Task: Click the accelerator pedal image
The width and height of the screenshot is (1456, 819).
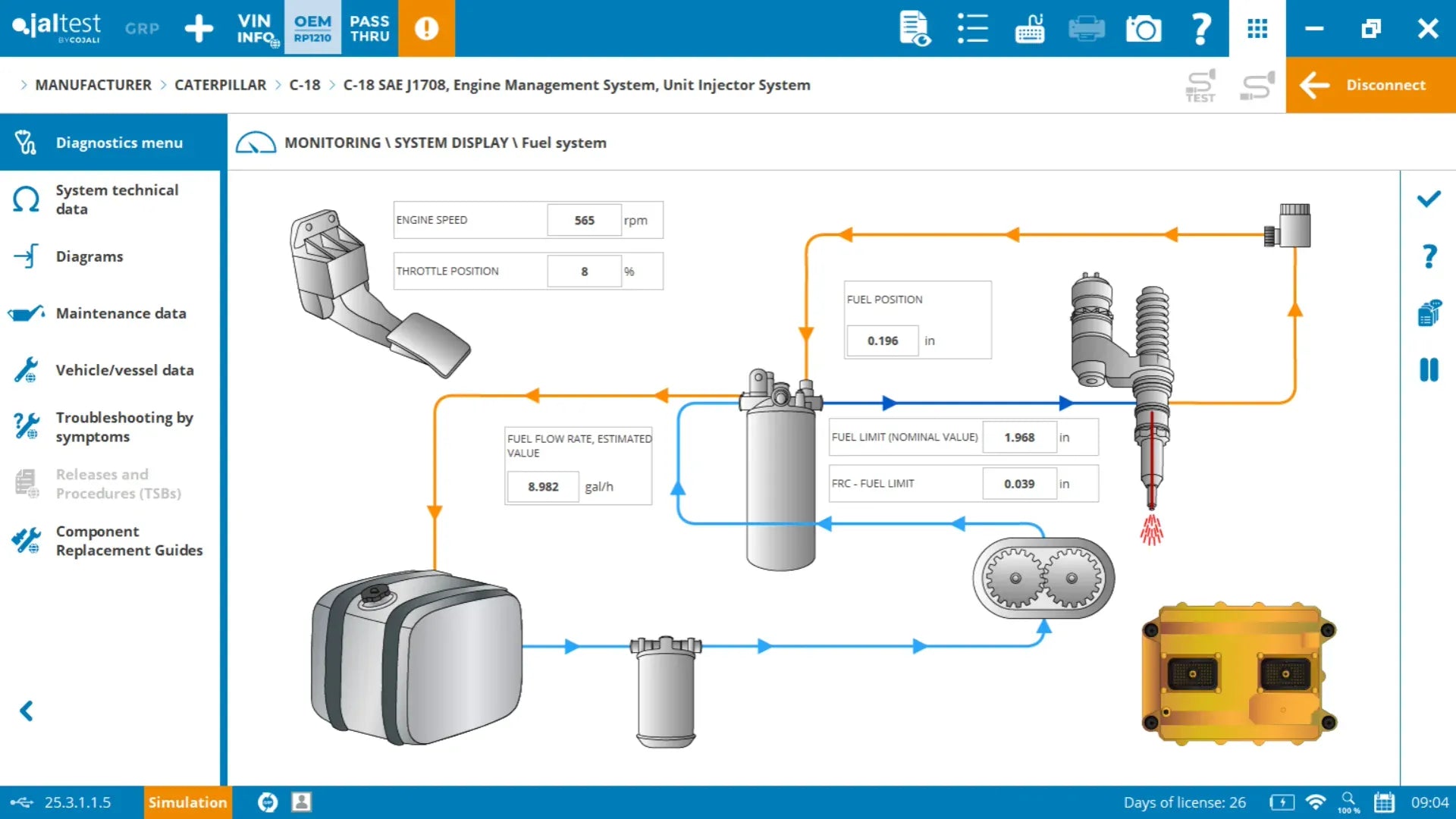Action: click(379, 293)
